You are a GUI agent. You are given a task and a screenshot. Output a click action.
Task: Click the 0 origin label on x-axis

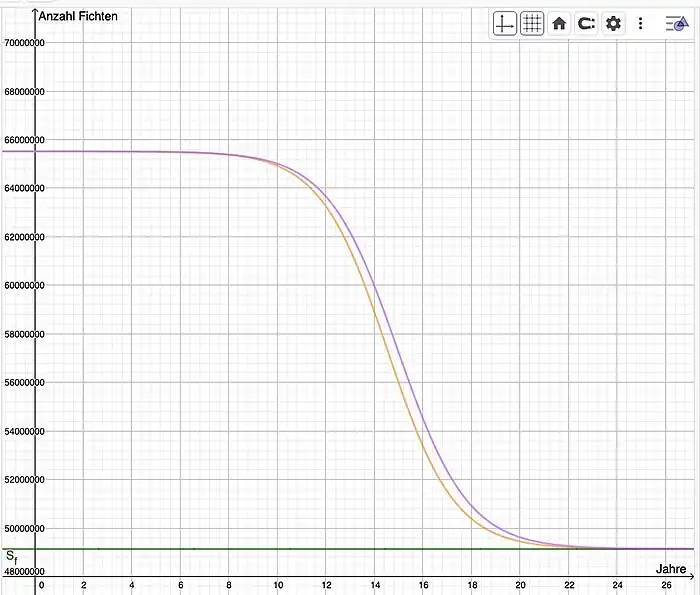click(x=41, y=584)
